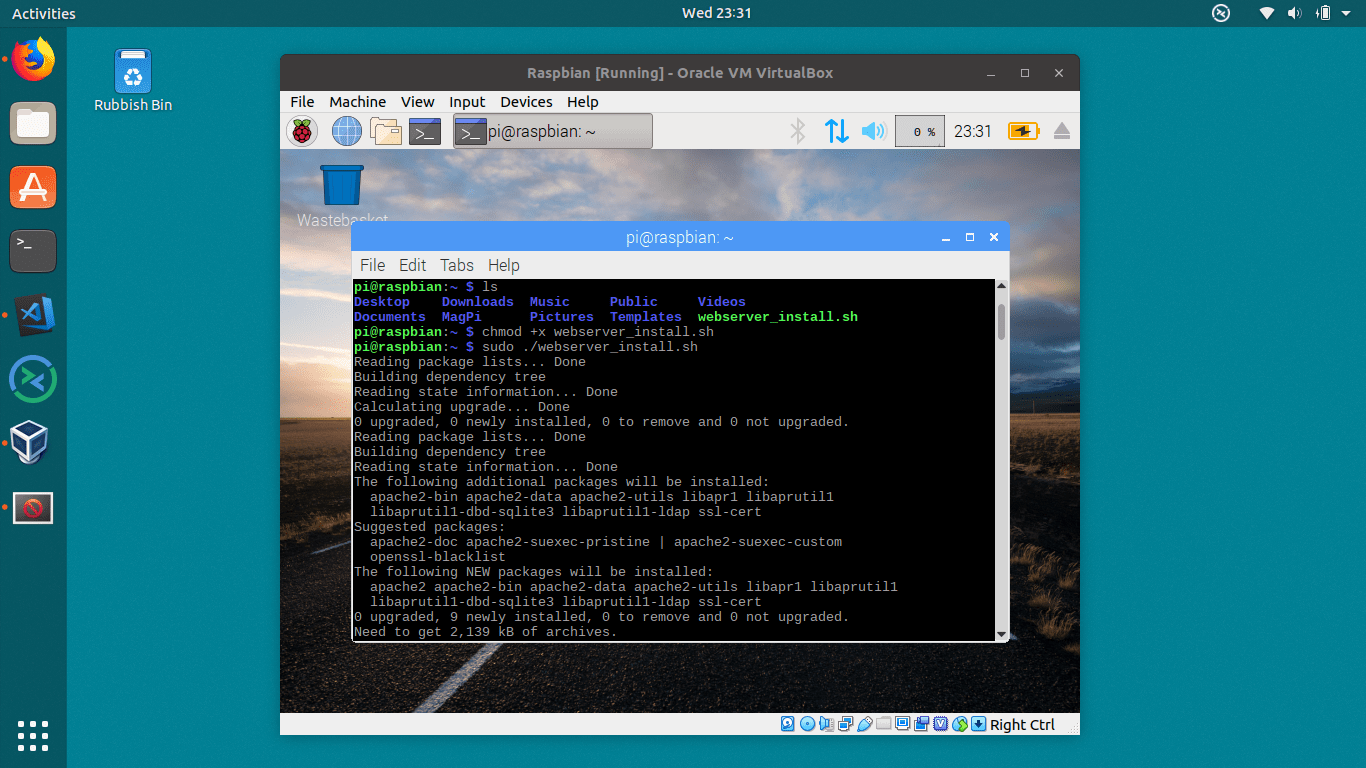
Task: Click the optical drive icon in VirtualBox status bar
Action: point(807,723)
